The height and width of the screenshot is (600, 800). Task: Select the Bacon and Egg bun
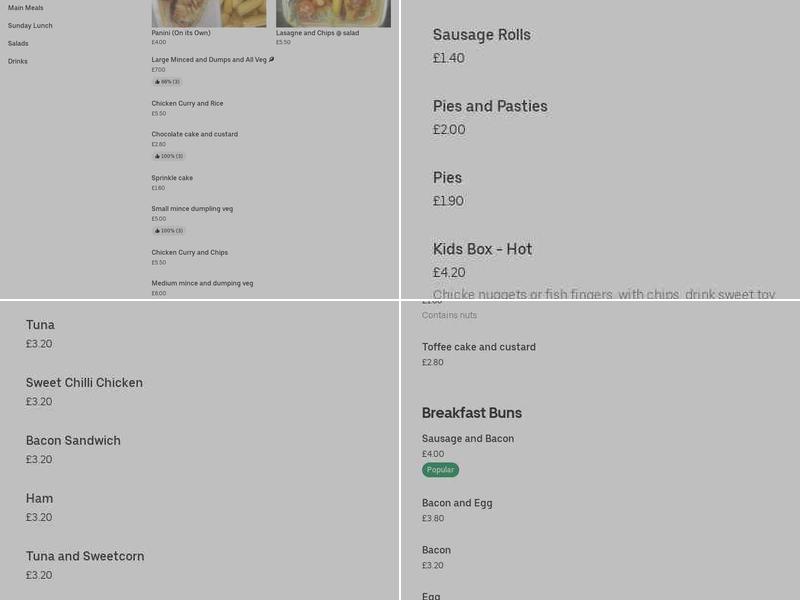[x=457, y=503]
